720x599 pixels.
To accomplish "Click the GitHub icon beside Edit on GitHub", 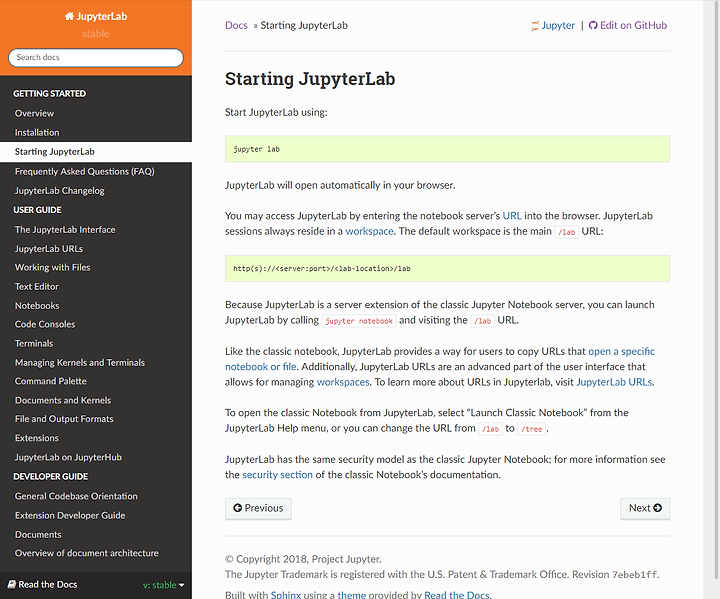I will pyautogui.click(x=593, y=25).
